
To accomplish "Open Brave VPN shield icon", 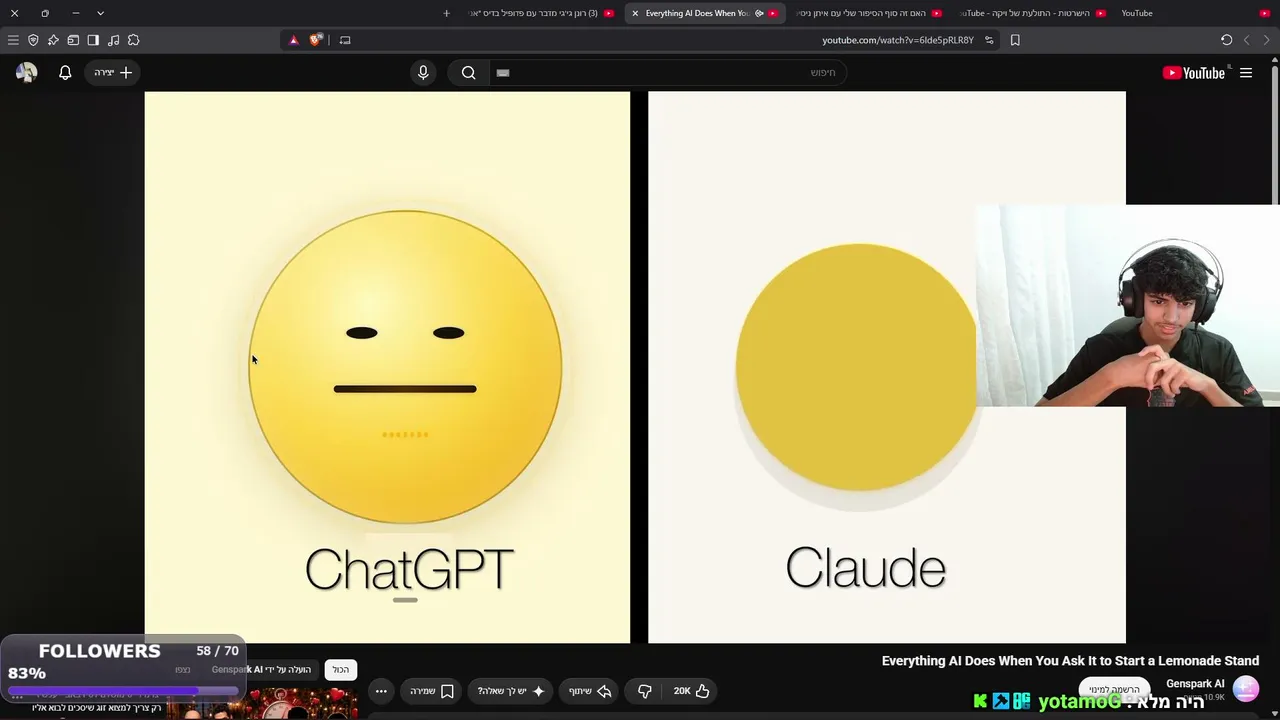I will pos(33,40).
